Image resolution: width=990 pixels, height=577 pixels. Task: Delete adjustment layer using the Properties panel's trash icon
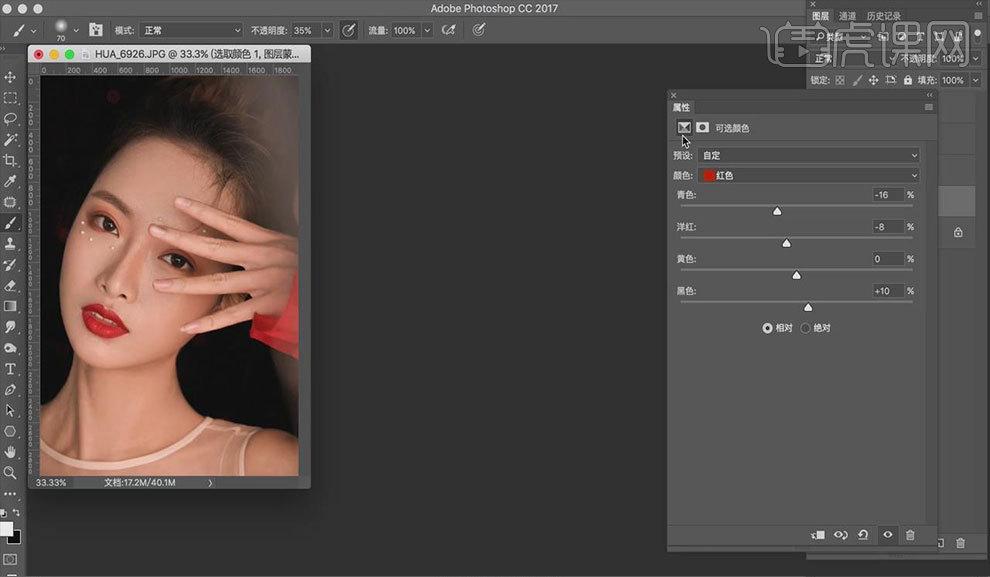[x=910, y=535]
